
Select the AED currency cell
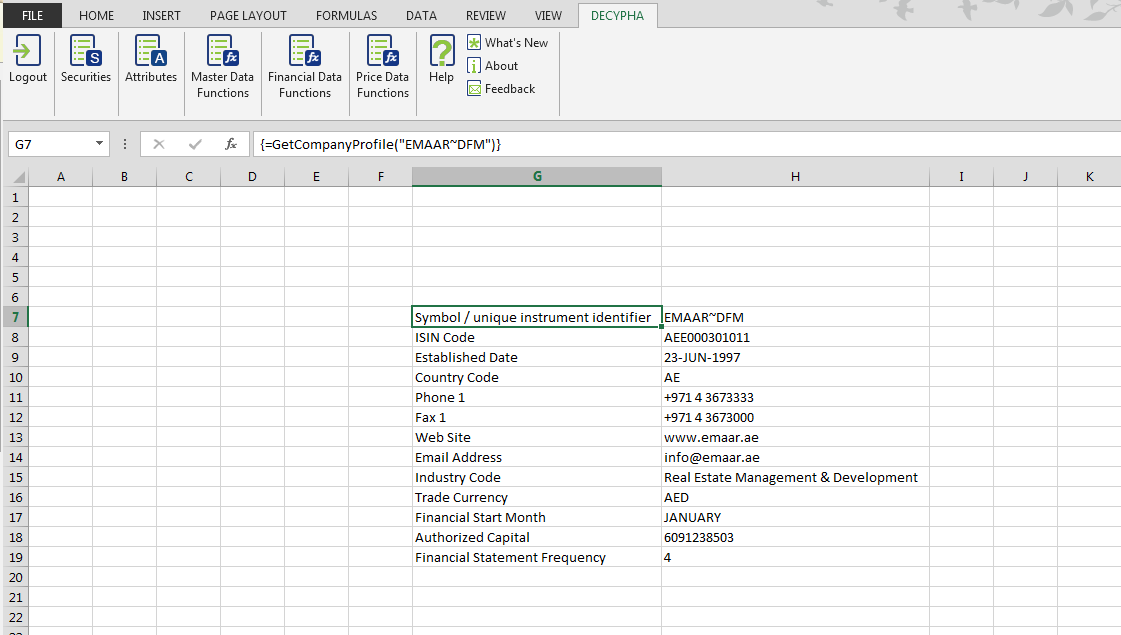click(795, 498)
